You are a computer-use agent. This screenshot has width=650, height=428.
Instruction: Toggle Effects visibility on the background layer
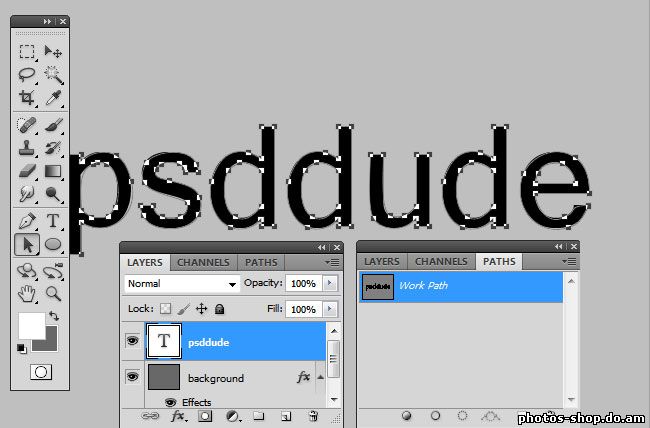tap(170, 402)
